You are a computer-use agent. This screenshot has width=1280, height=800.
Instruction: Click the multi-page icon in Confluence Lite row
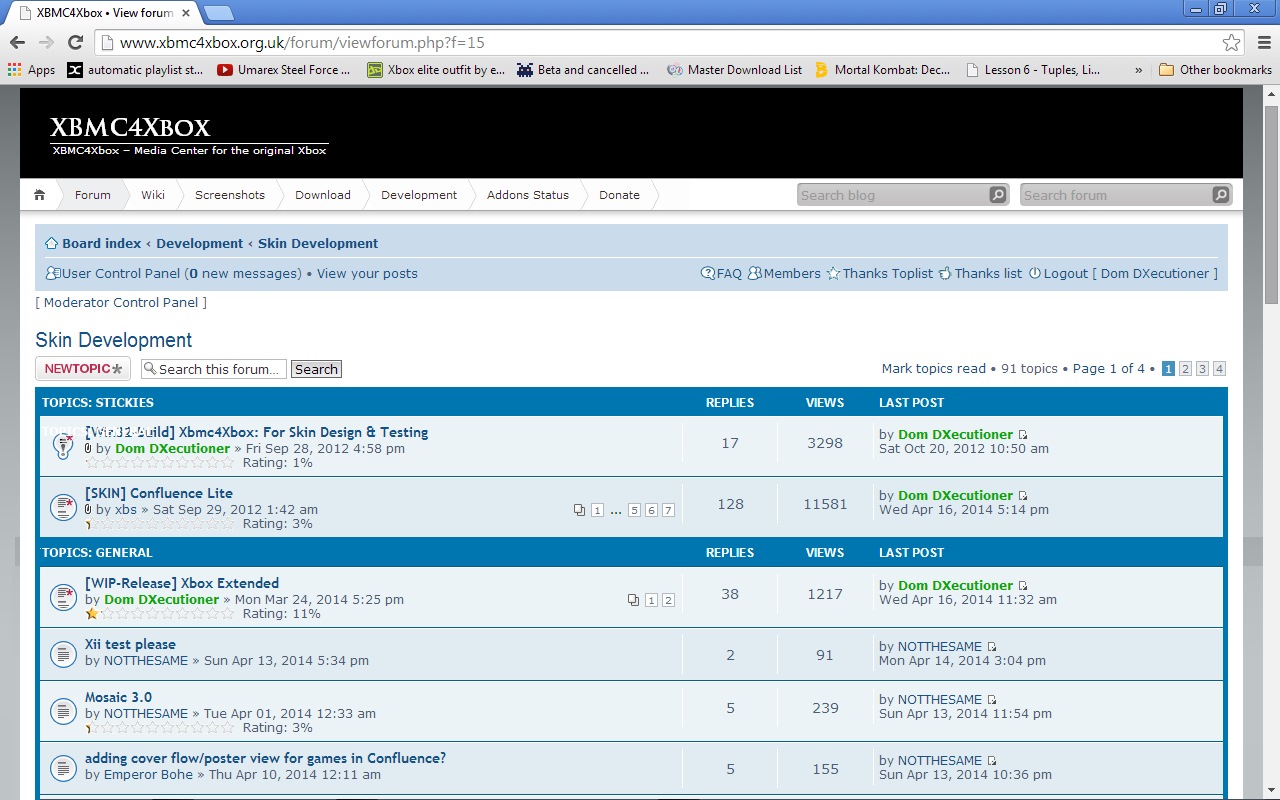coord(579,510)
